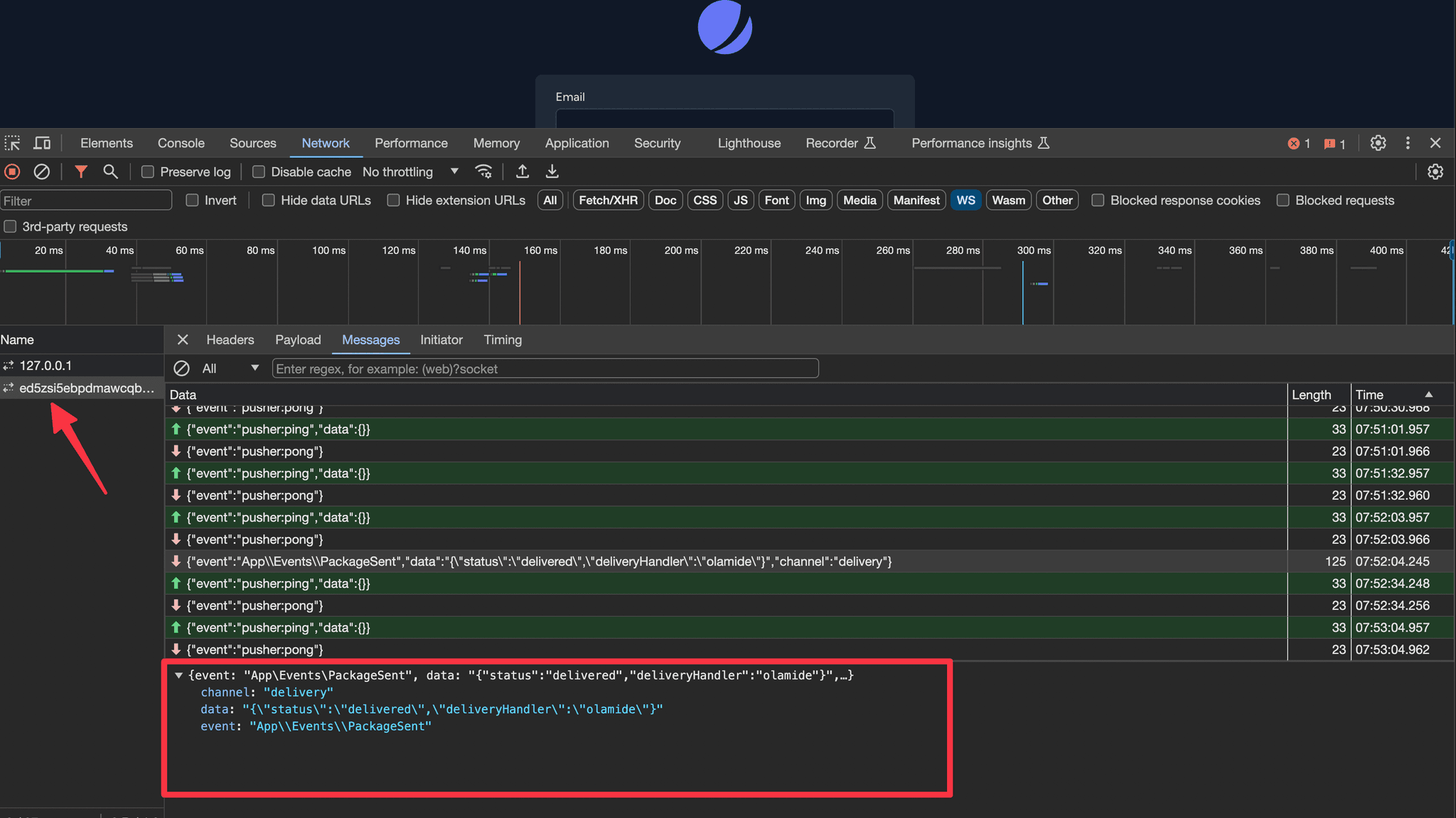
Task: Collapse the expanded PackageSent event message
Action: (178, 674)
